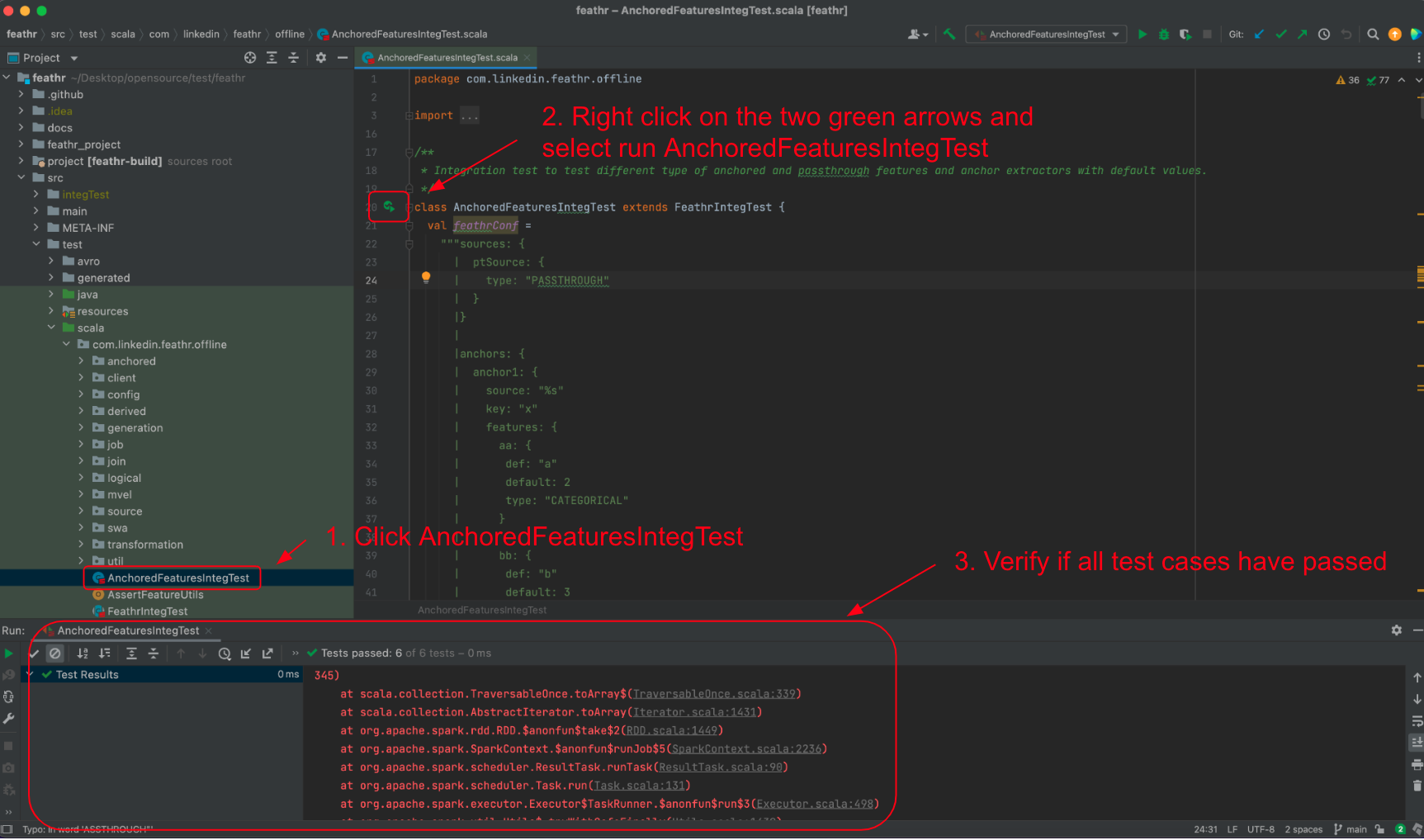The image size is (1424, 840).
Task: Open code-with-me user dropdown
Action: (x=918, y=35)
